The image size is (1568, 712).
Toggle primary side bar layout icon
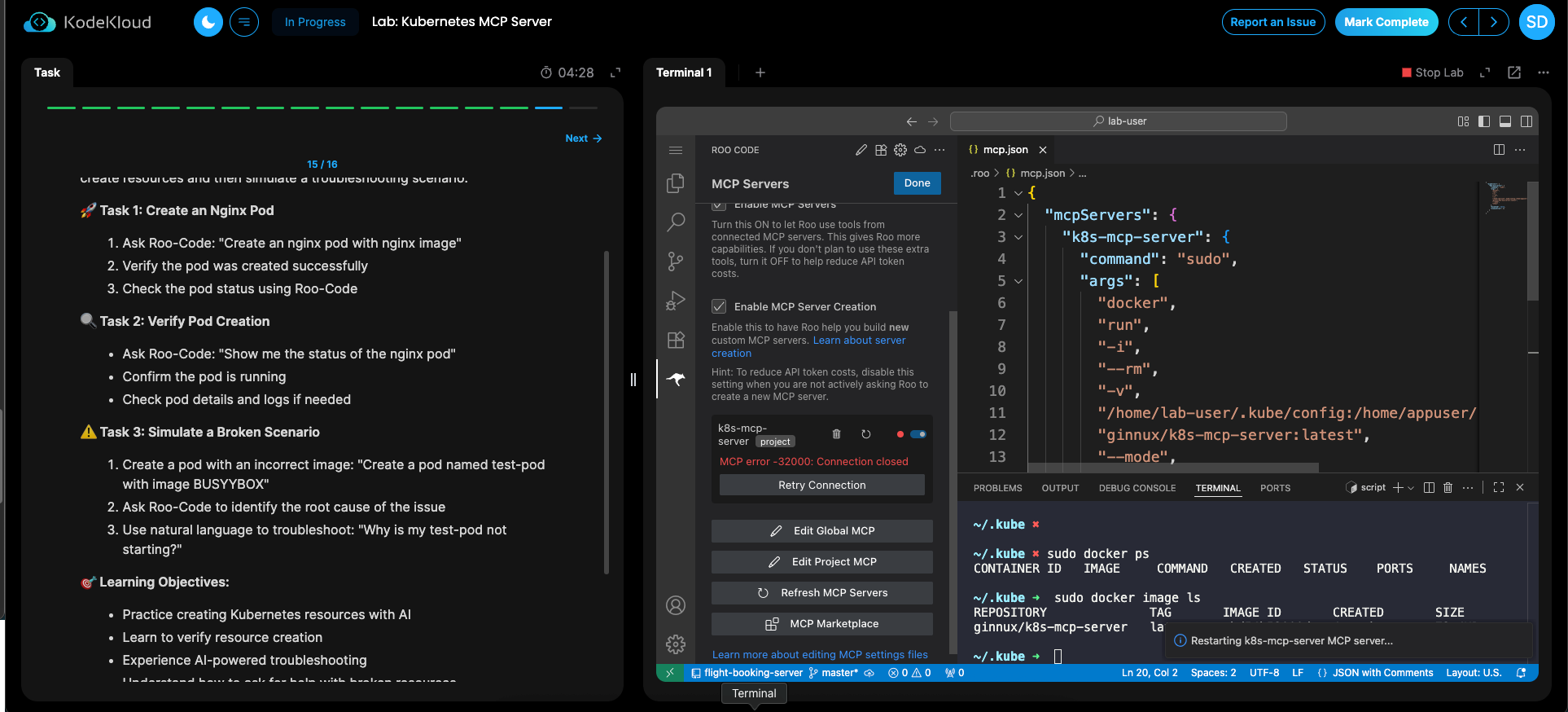click(x=1484, y=121)
